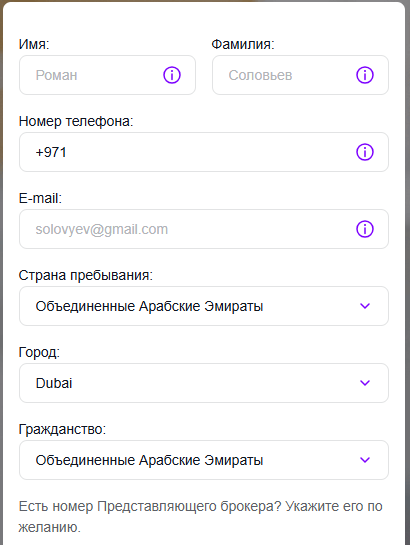Click the Представляющего брокера hint text

pyautogui.click(x=200, y=517)
